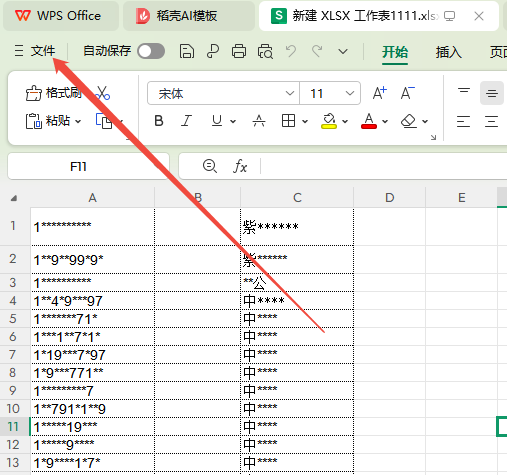Screen dimensions: 507x475
Task: Open font settings dialog launcher arrow
Action: click(433, 137)
